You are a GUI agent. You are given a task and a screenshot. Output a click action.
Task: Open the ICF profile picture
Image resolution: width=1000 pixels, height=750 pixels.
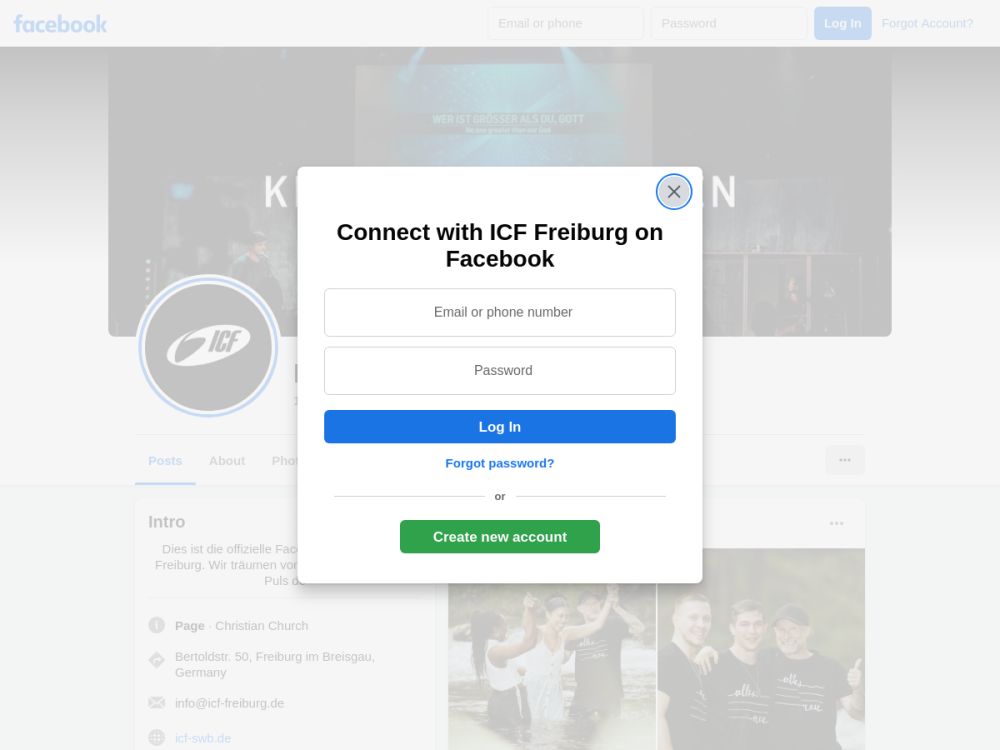click(x=208, y=346)
